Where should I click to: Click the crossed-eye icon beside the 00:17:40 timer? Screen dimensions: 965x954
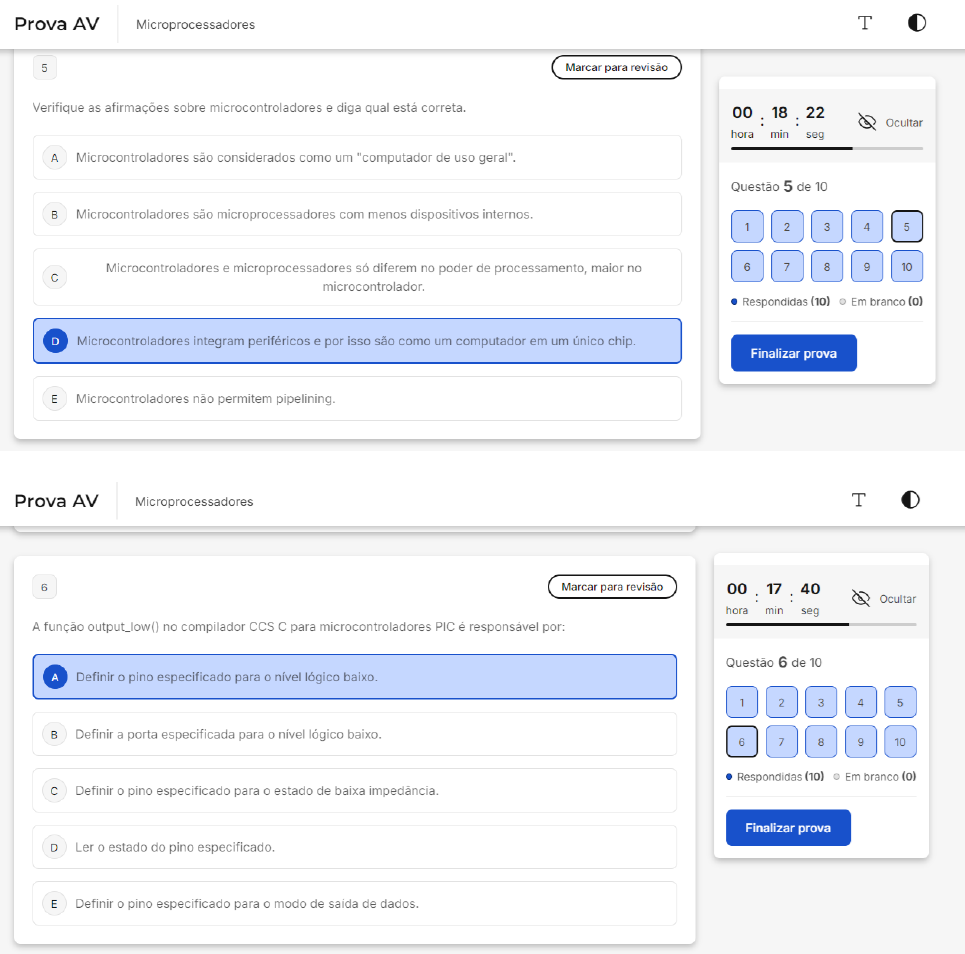click(x=860, y=598)
